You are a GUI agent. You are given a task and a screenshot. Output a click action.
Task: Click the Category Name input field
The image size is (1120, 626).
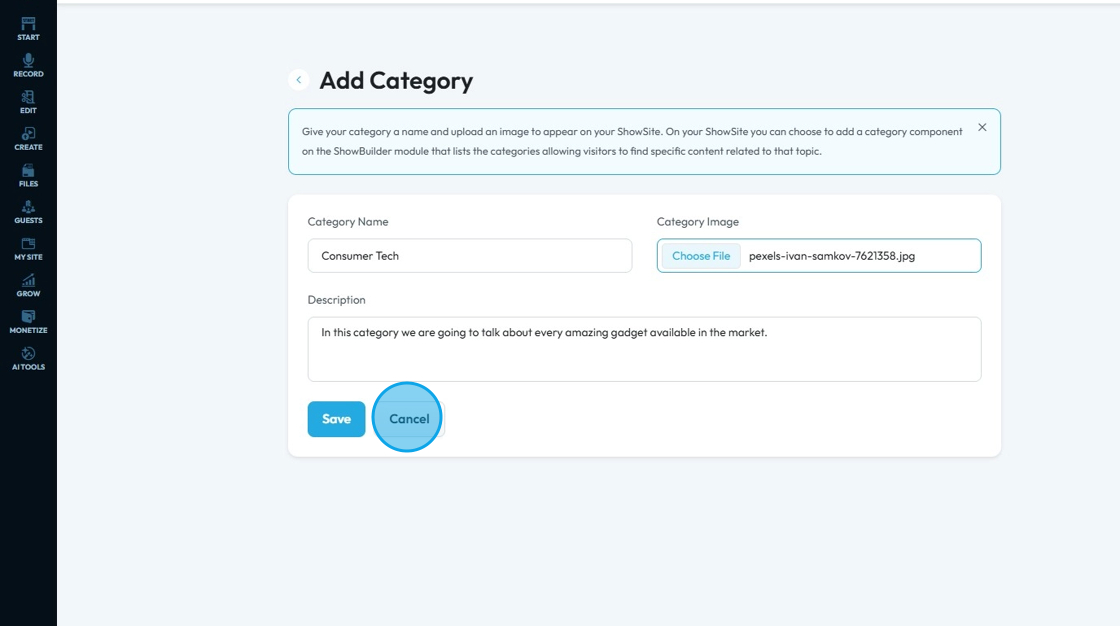click(469, 256)
